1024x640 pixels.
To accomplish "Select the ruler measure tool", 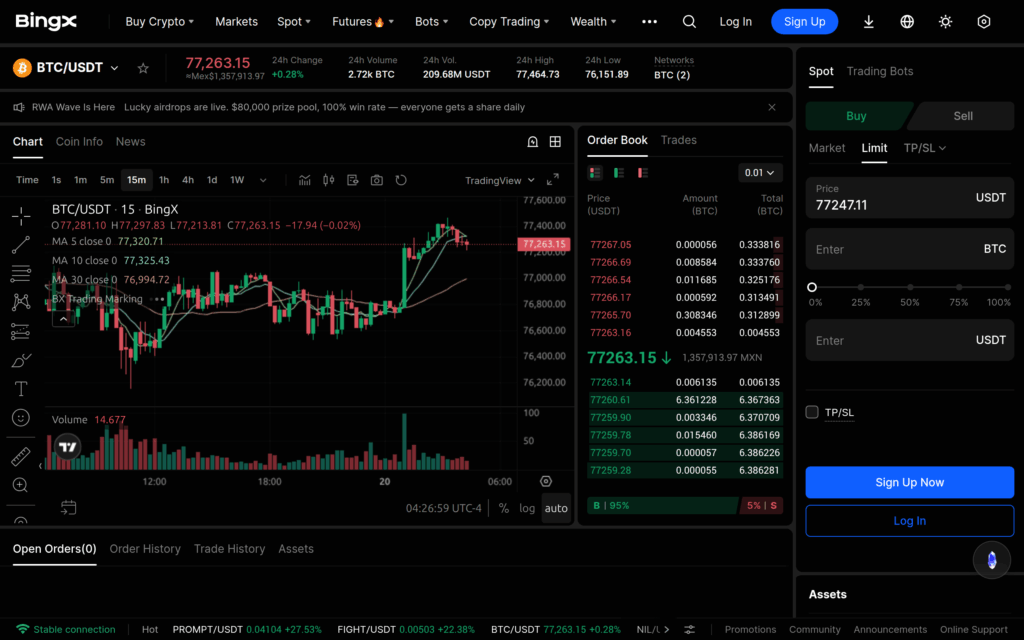I will coord(21,456).
